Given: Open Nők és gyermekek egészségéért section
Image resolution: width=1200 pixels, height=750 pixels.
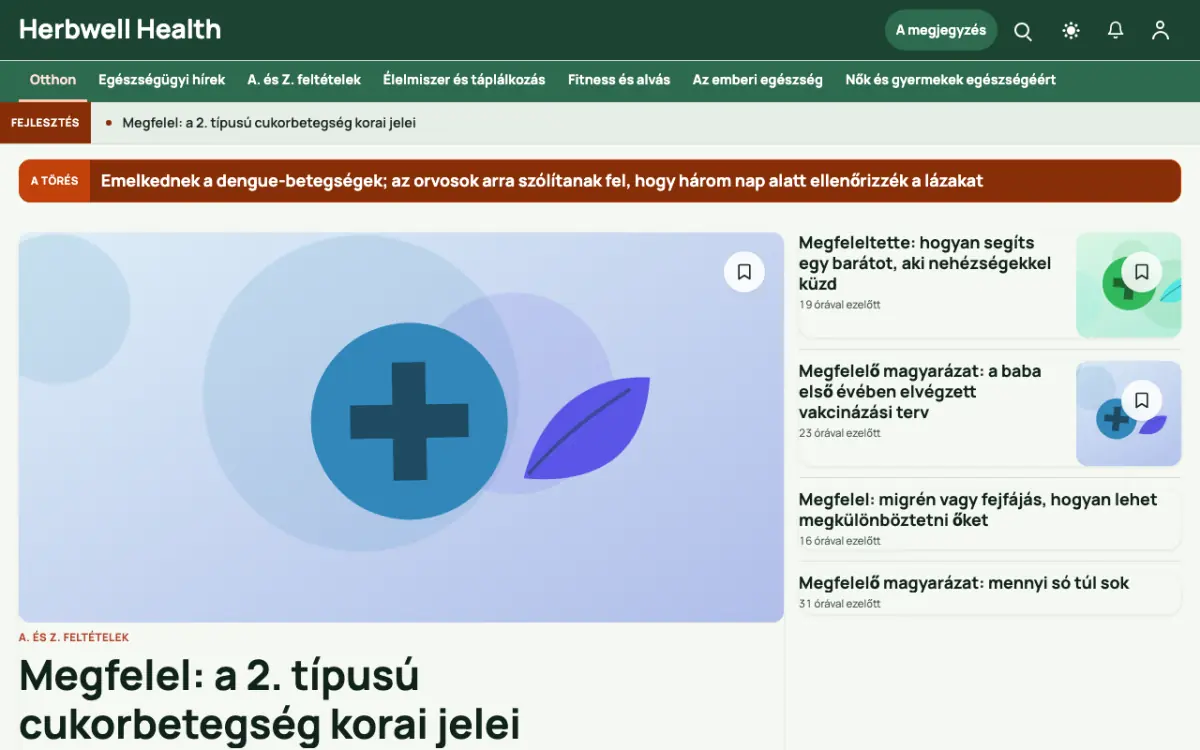Looking at the screenshot, I should pyautogui.click(x=950, y=80).
